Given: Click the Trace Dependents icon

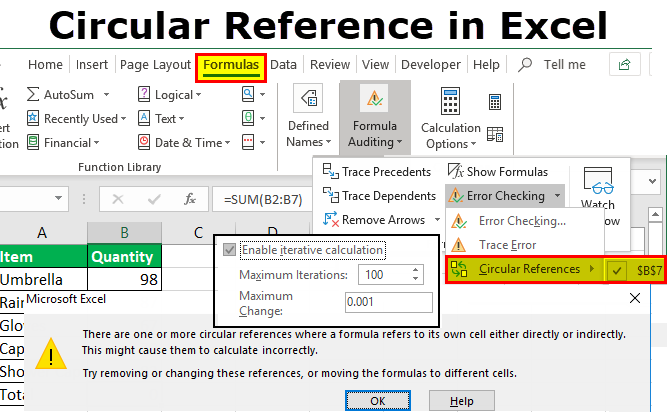Looking at the screenshot, I should (331, 195).
